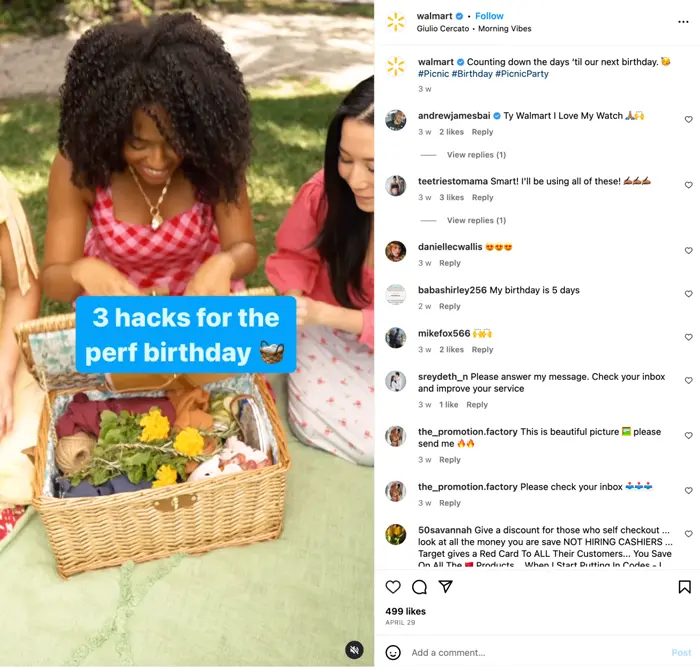
Task: View the 499 likes list
Action: (x=405, y=611)
